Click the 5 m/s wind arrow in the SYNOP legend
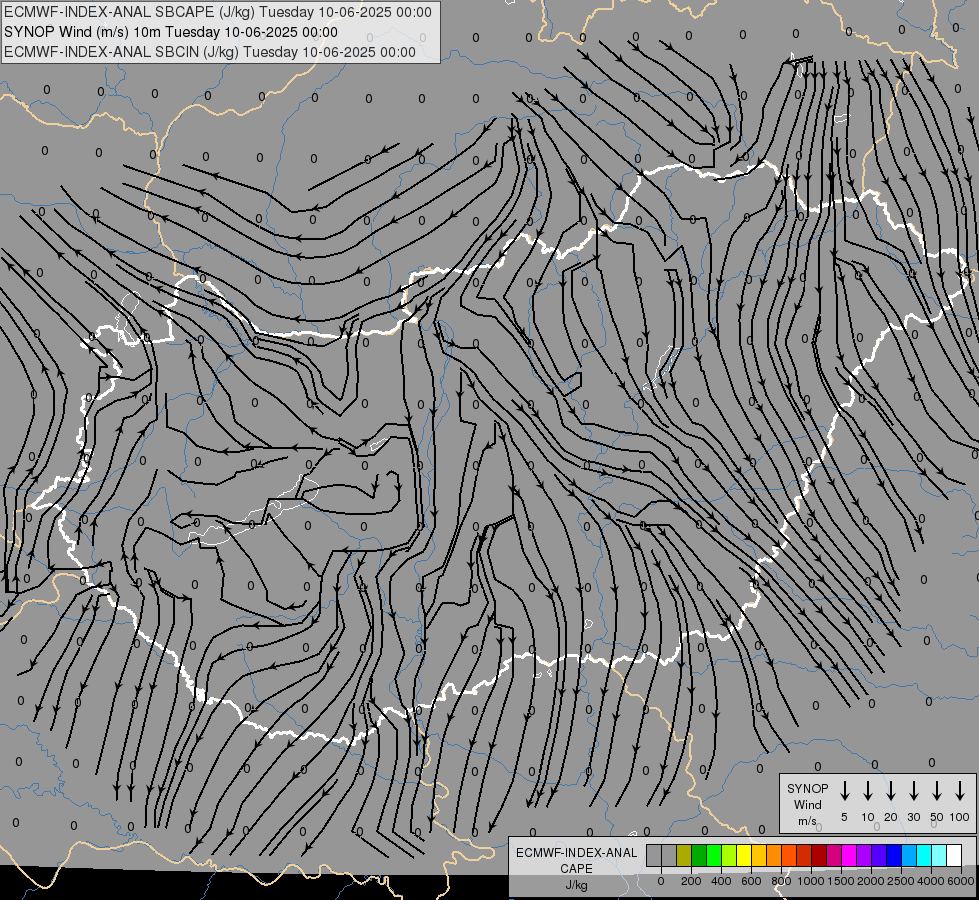This screenshot has width=979, height=900. coord(844,791)
